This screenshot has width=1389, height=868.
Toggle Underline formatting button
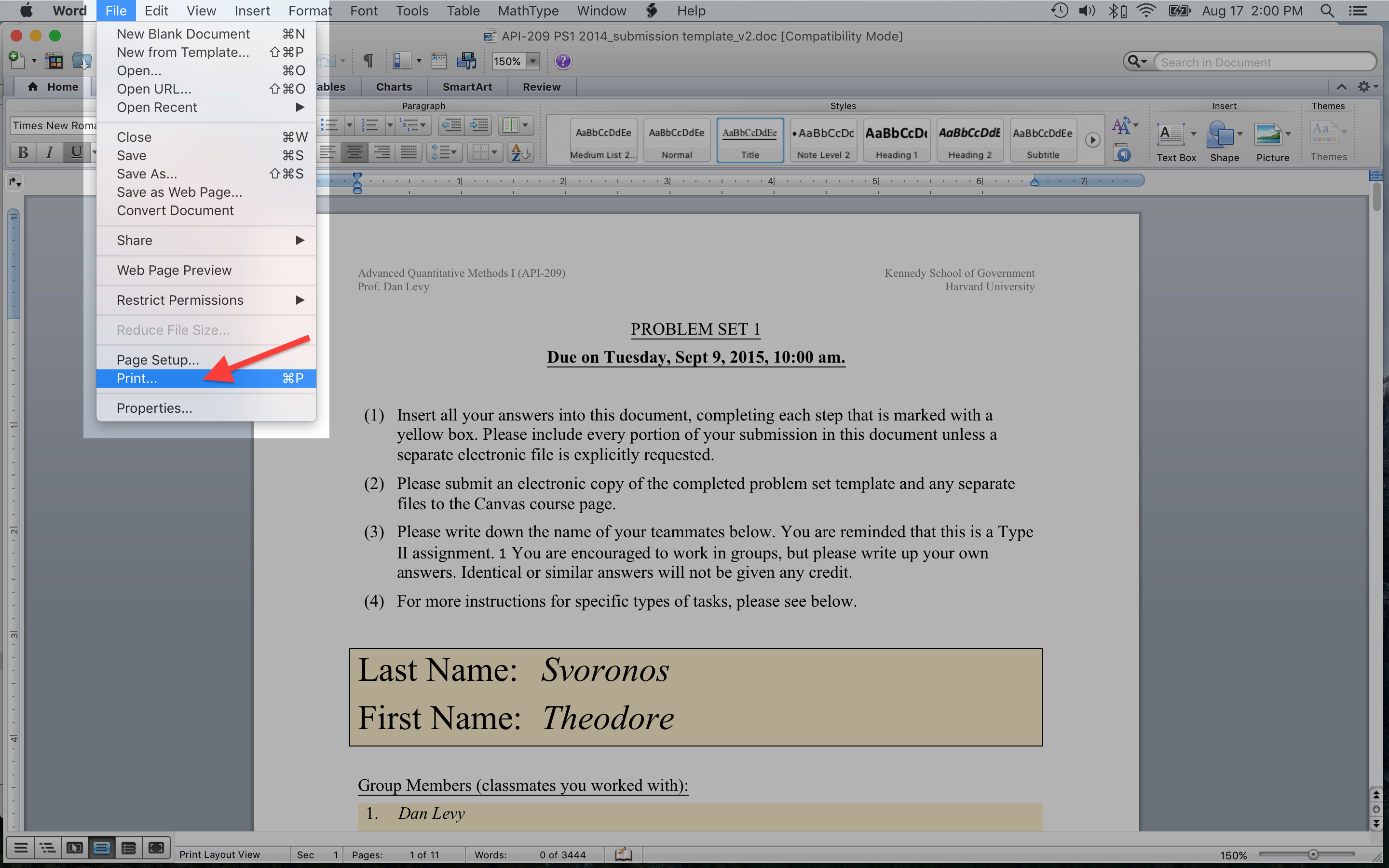click(x=76, y=152)
